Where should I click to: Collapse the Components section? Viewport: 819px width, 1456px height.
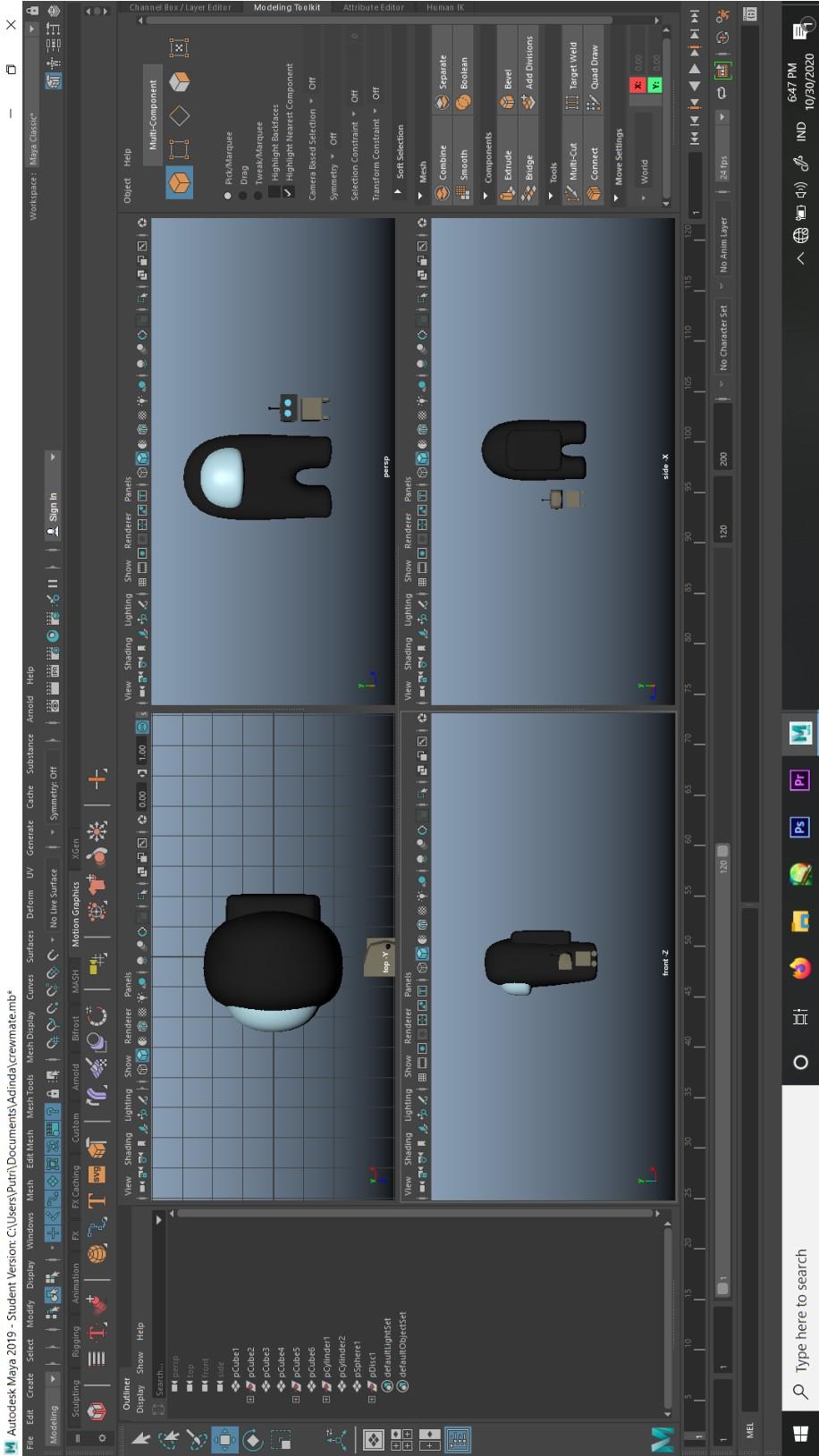485,195
